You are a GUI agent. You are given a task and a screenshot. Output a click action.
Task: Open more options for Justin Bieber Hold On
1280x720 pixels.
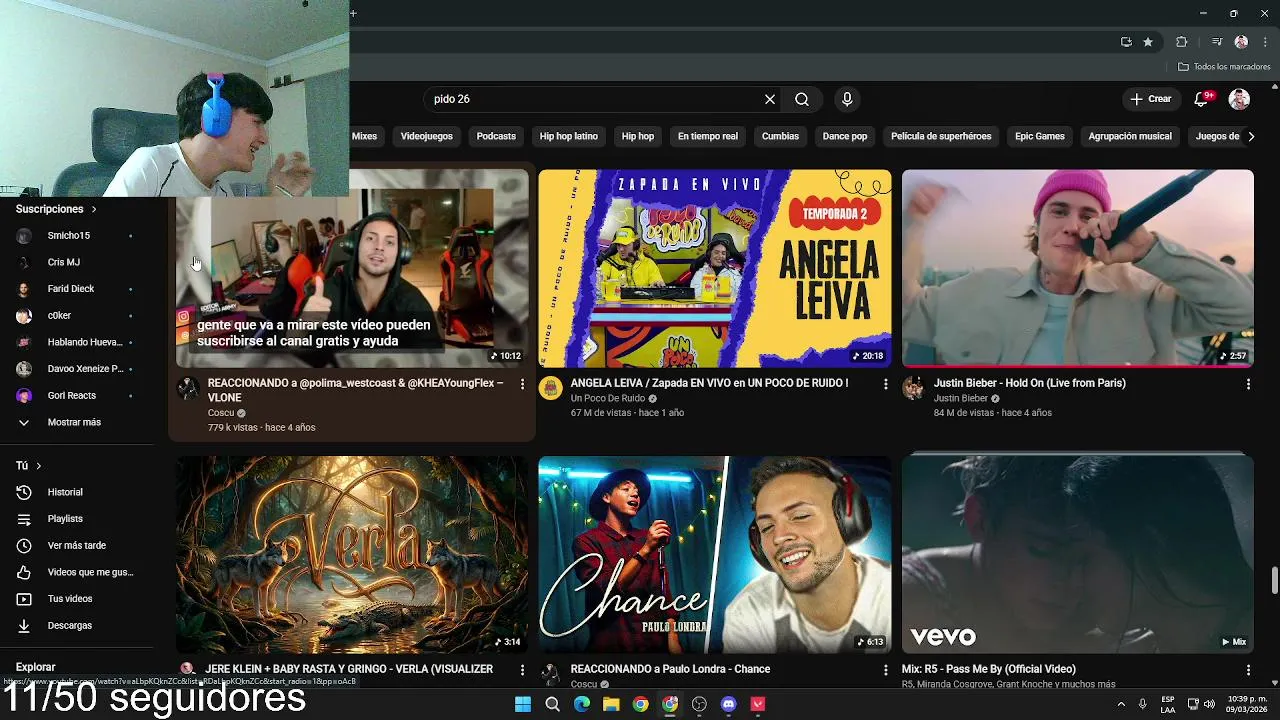click(x=1248, y=384)
